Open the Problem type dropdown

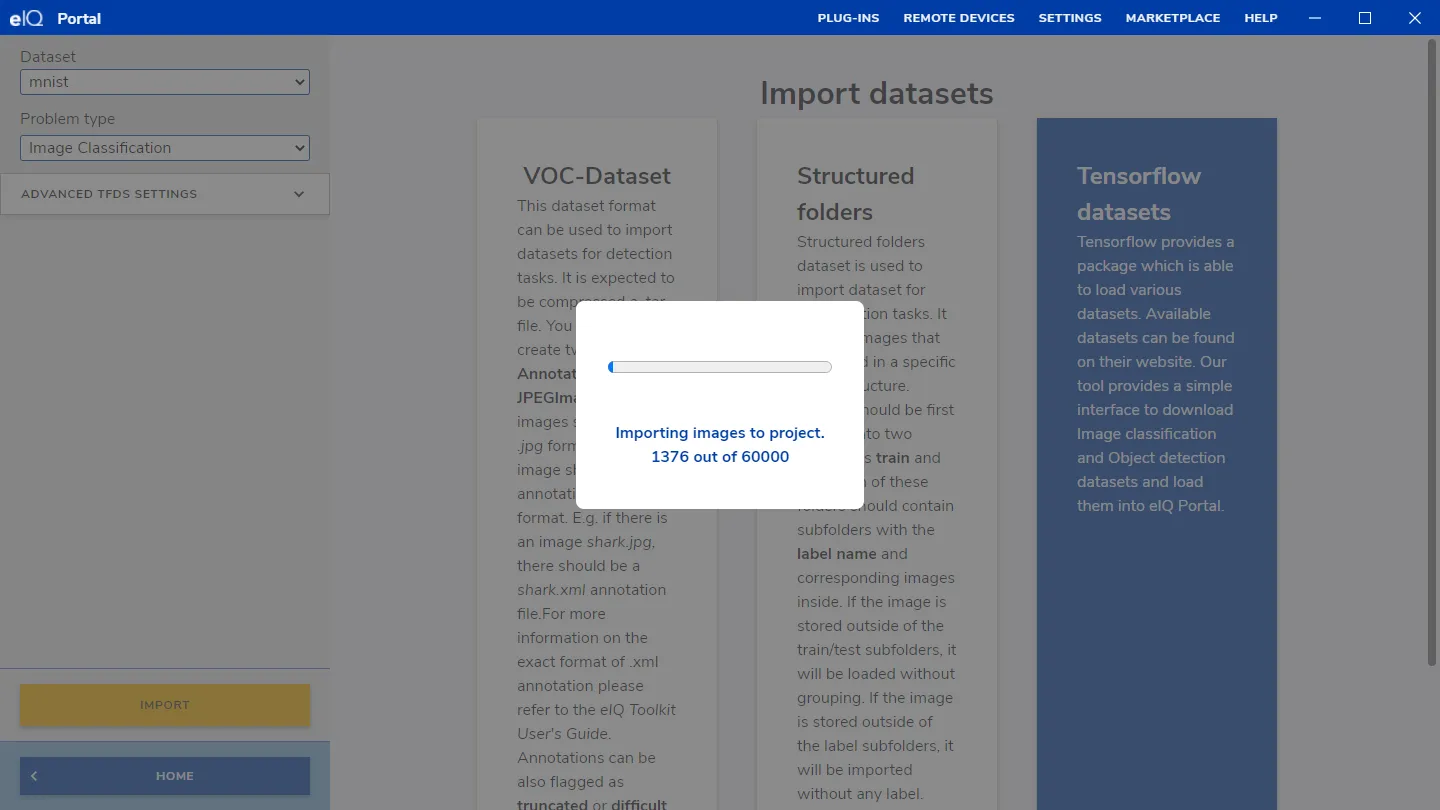coord(165,148)
